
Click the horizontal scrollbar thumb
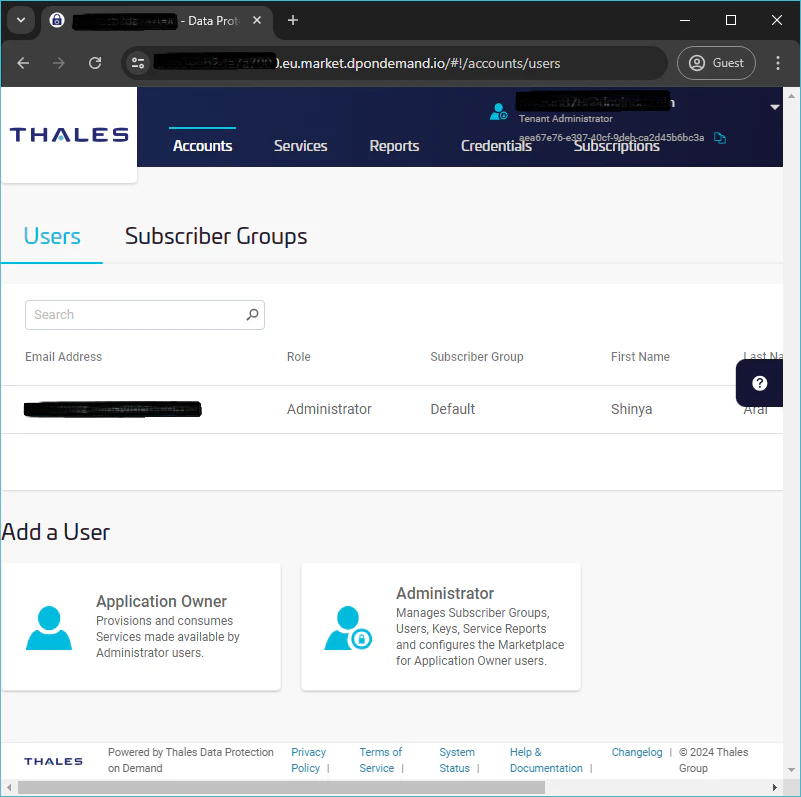click(x=281, y=787)
